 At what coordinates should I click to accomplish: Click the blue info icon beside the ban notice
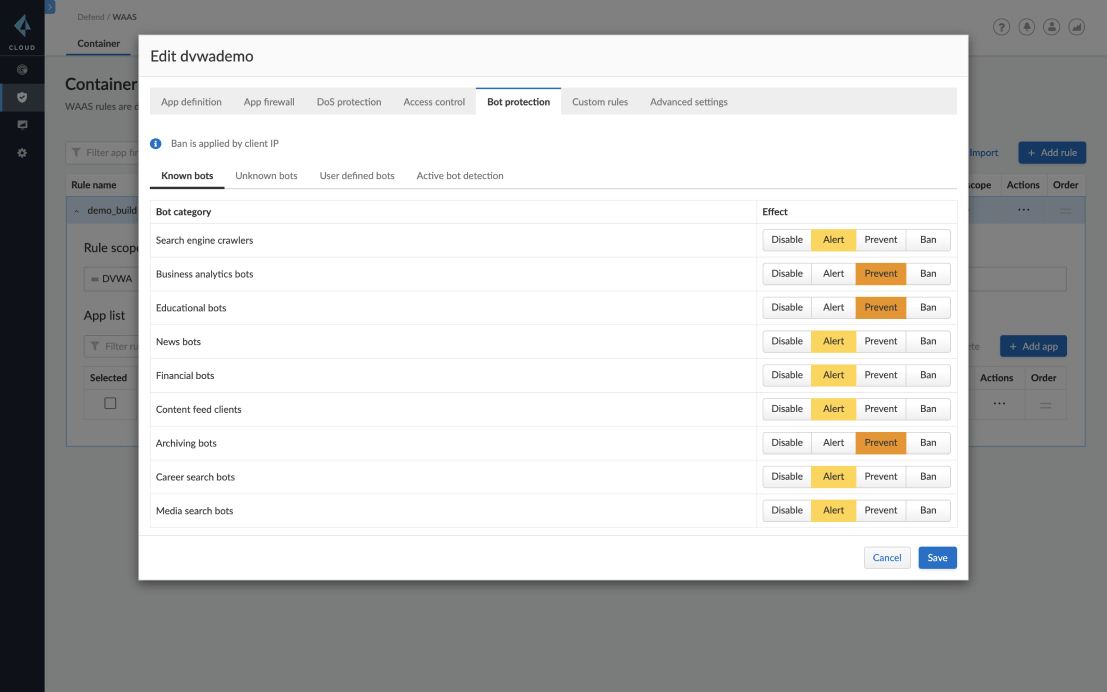click(156, 144)
